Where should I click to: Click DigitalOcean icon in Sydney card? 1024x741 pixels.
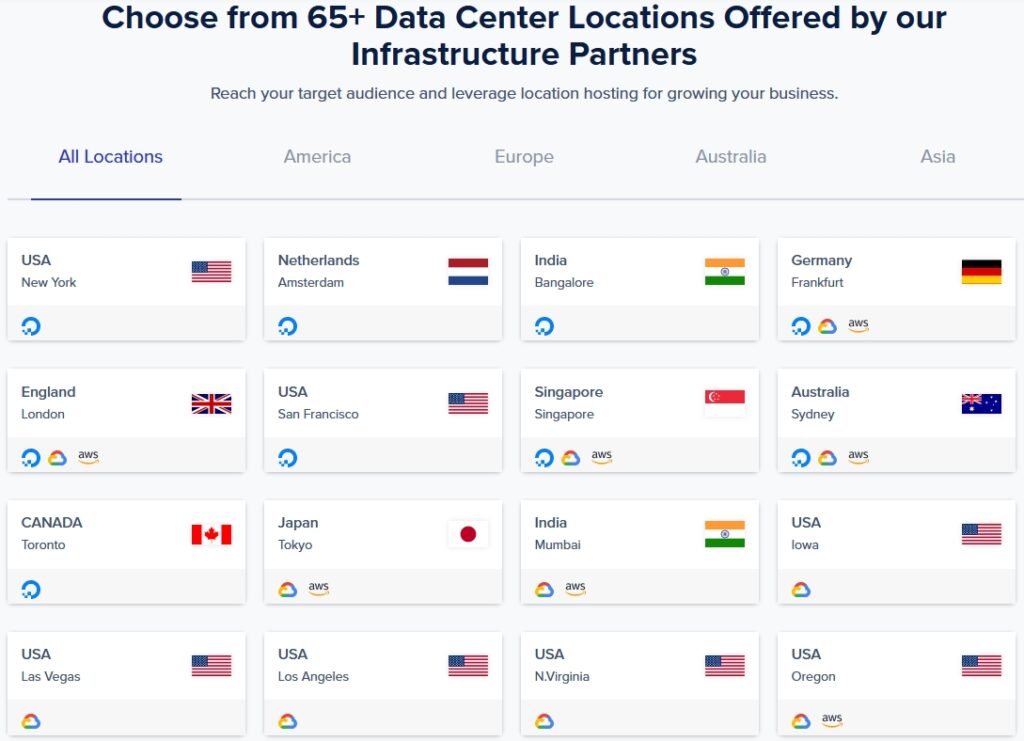[801, 458]
